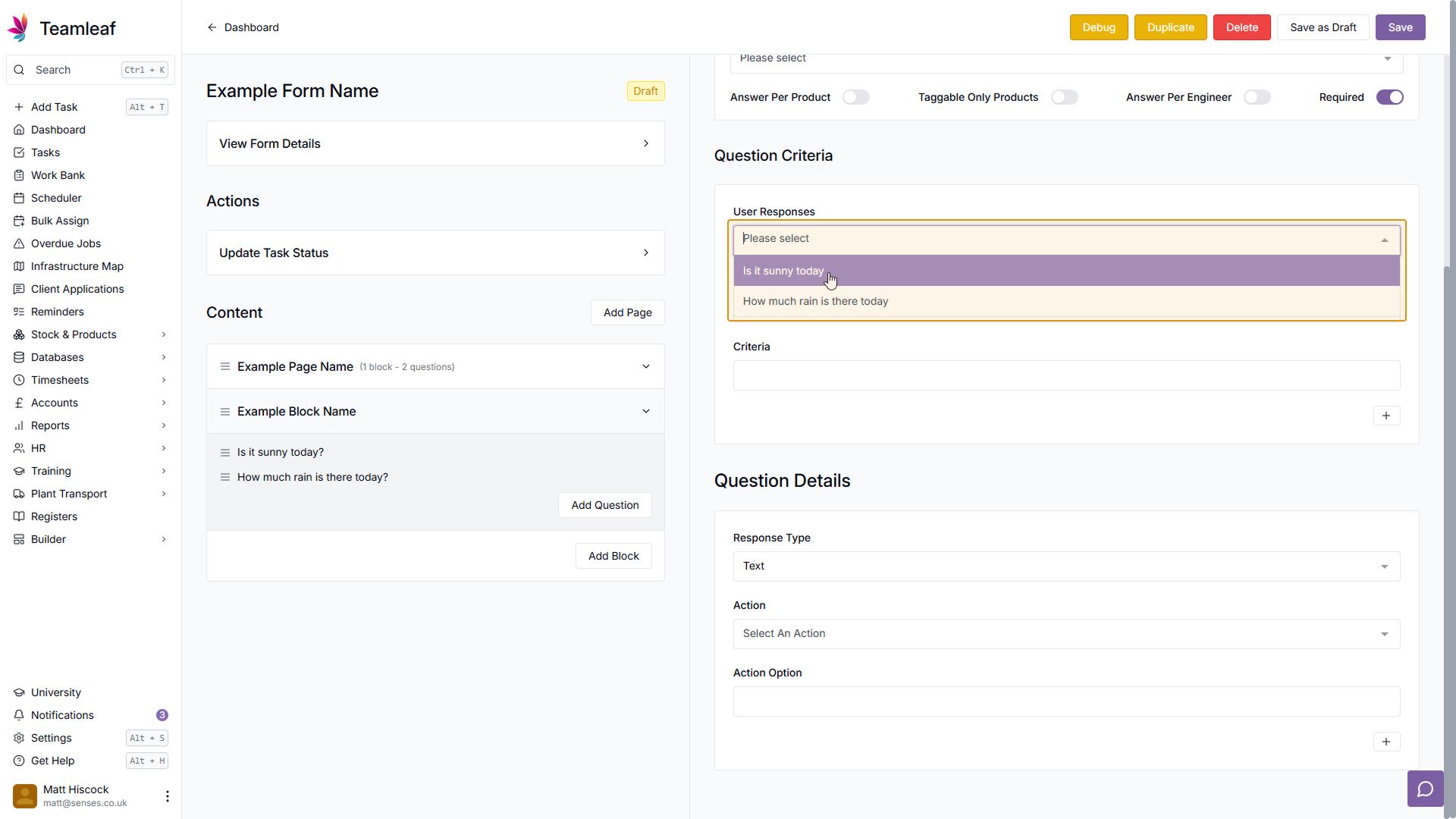Click into the Criteria input field

1065,375
